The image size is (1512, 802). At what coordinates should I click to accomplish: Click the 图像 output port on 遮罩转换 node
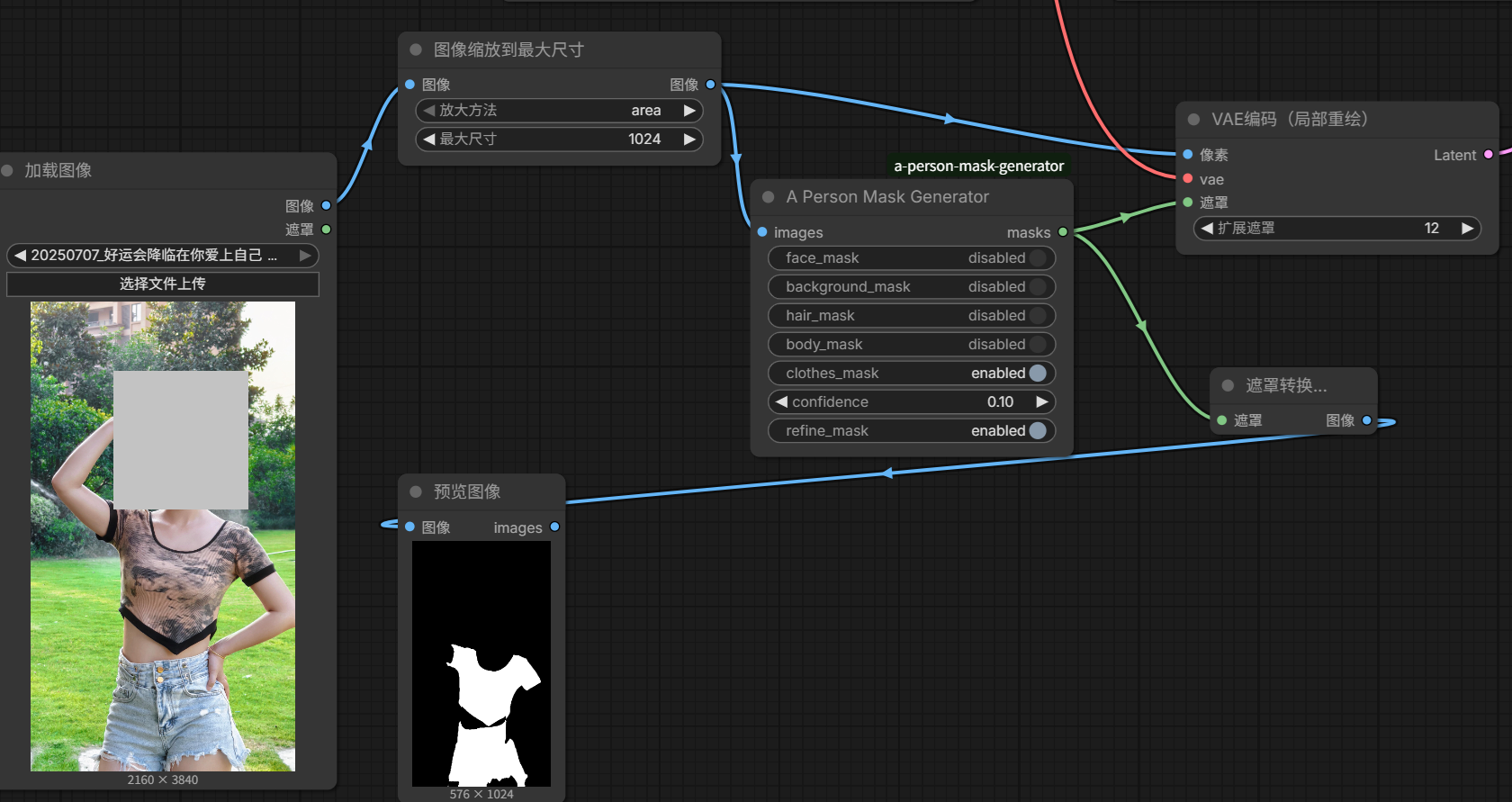[1367, 420]
